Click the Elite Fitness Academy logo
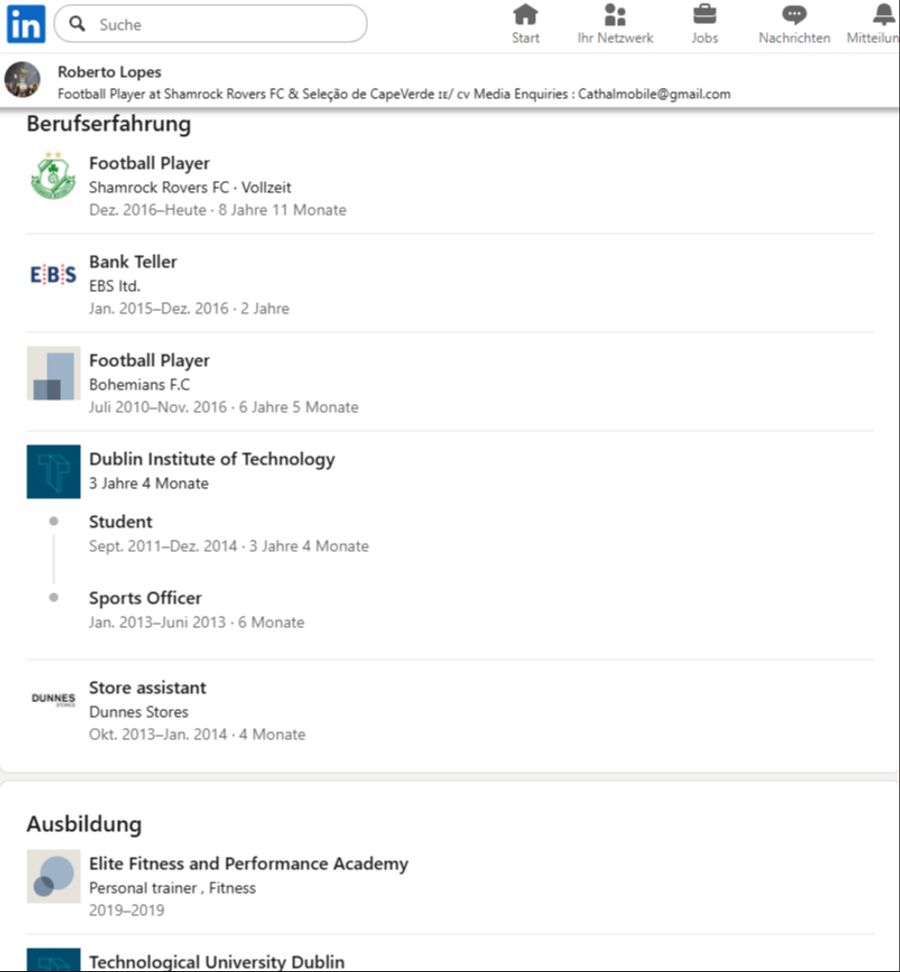 tap(53, 876)
